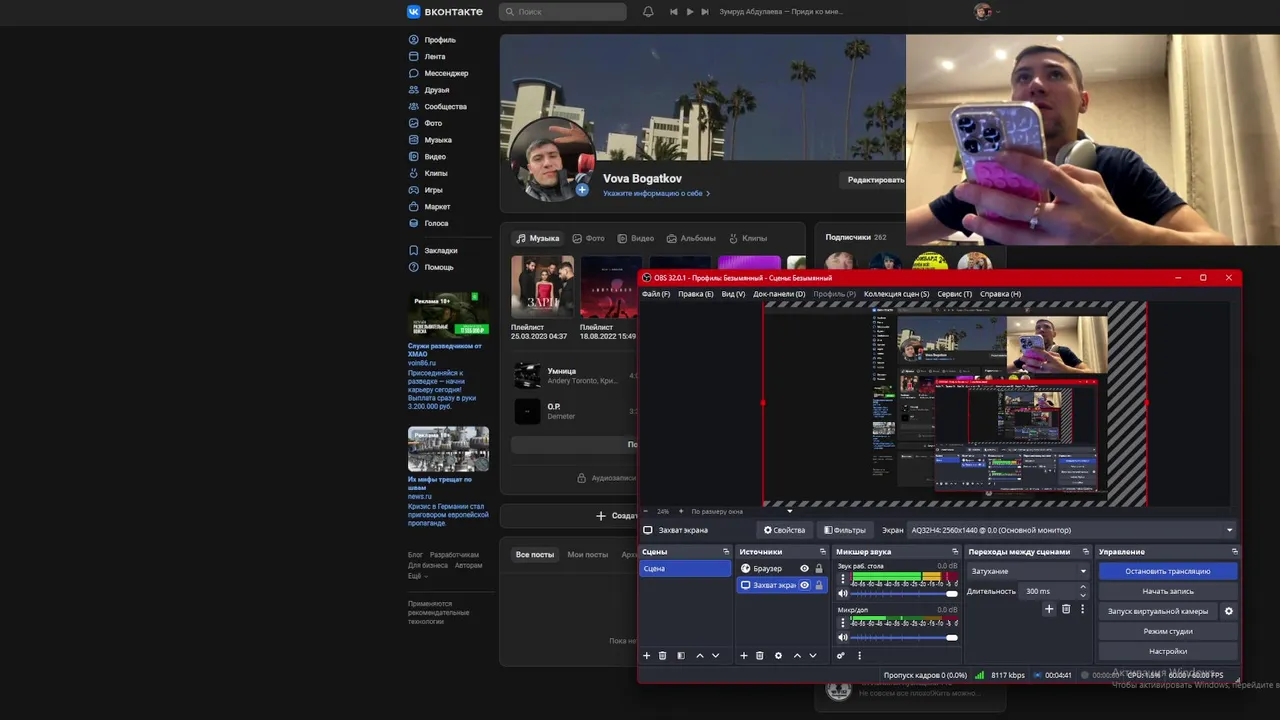Image resolution: width=1280 pixels, height=720 pixels.
Task: Move source down in Sources panel
Action: click(812, 656)
